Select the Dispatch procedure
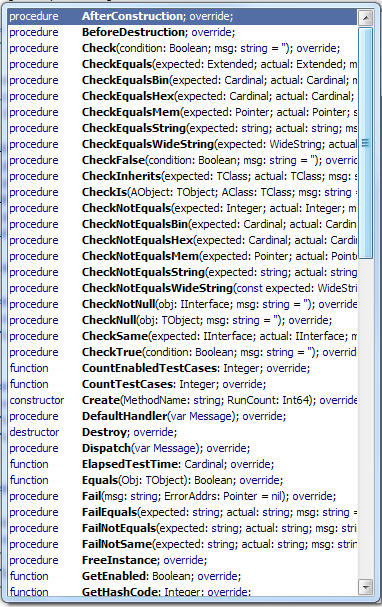 point(182,448)
